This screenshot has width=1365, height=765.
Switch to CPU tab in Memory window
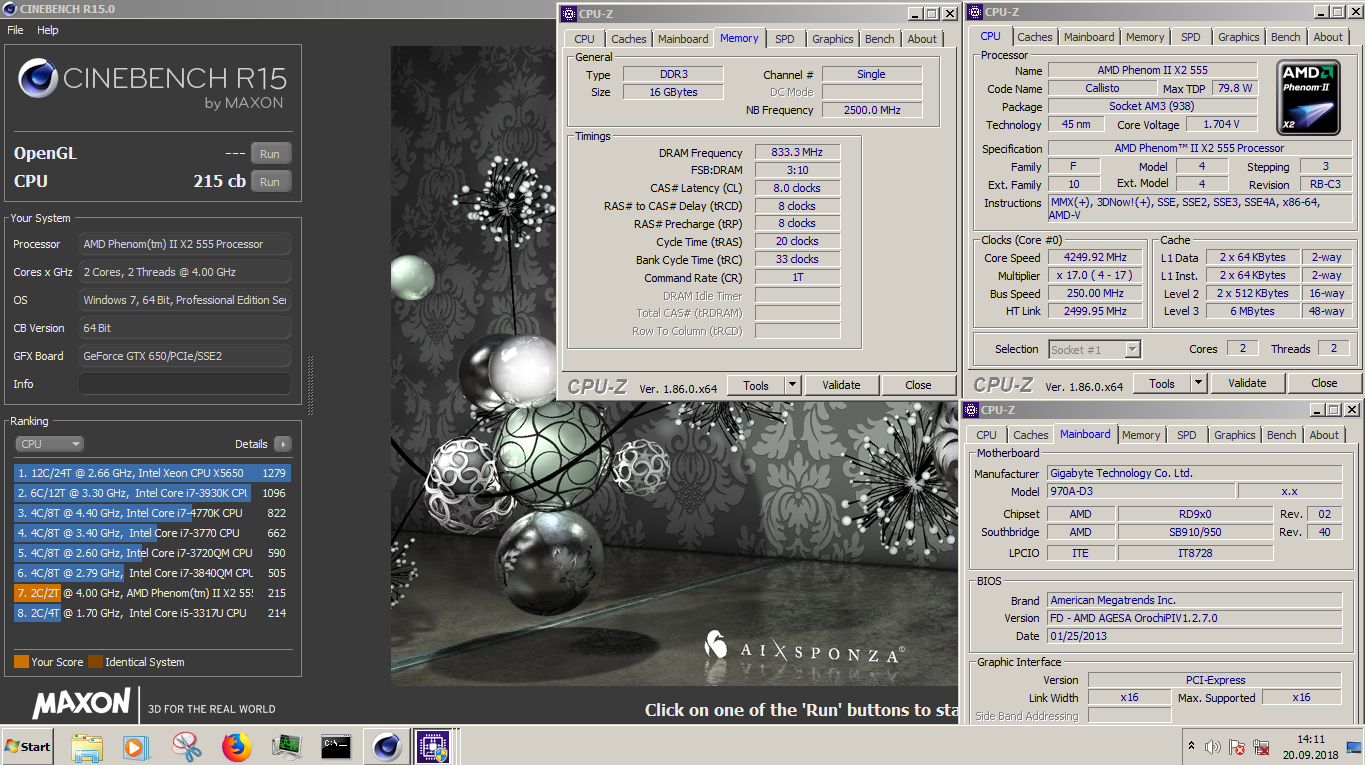point(585,39)
